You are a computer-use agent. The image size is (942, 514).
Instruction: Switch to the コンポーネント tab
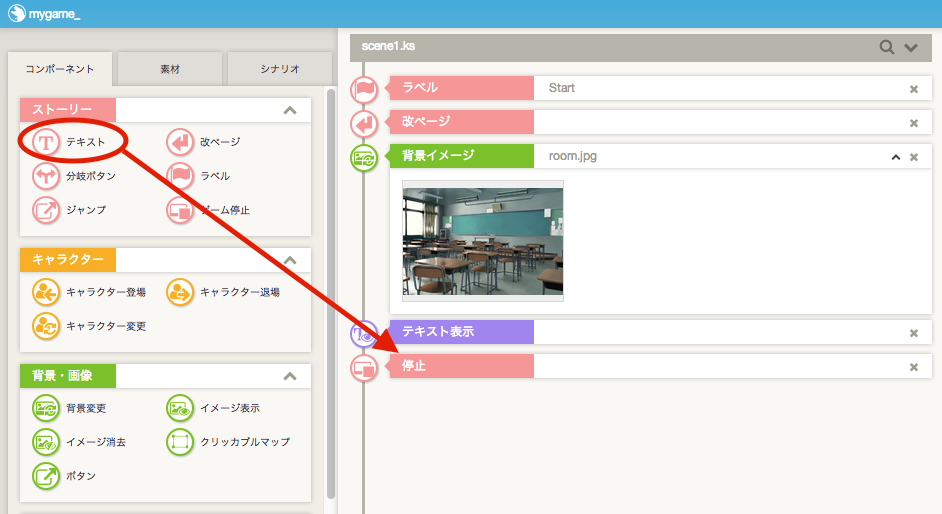click(x=60, y=70)
